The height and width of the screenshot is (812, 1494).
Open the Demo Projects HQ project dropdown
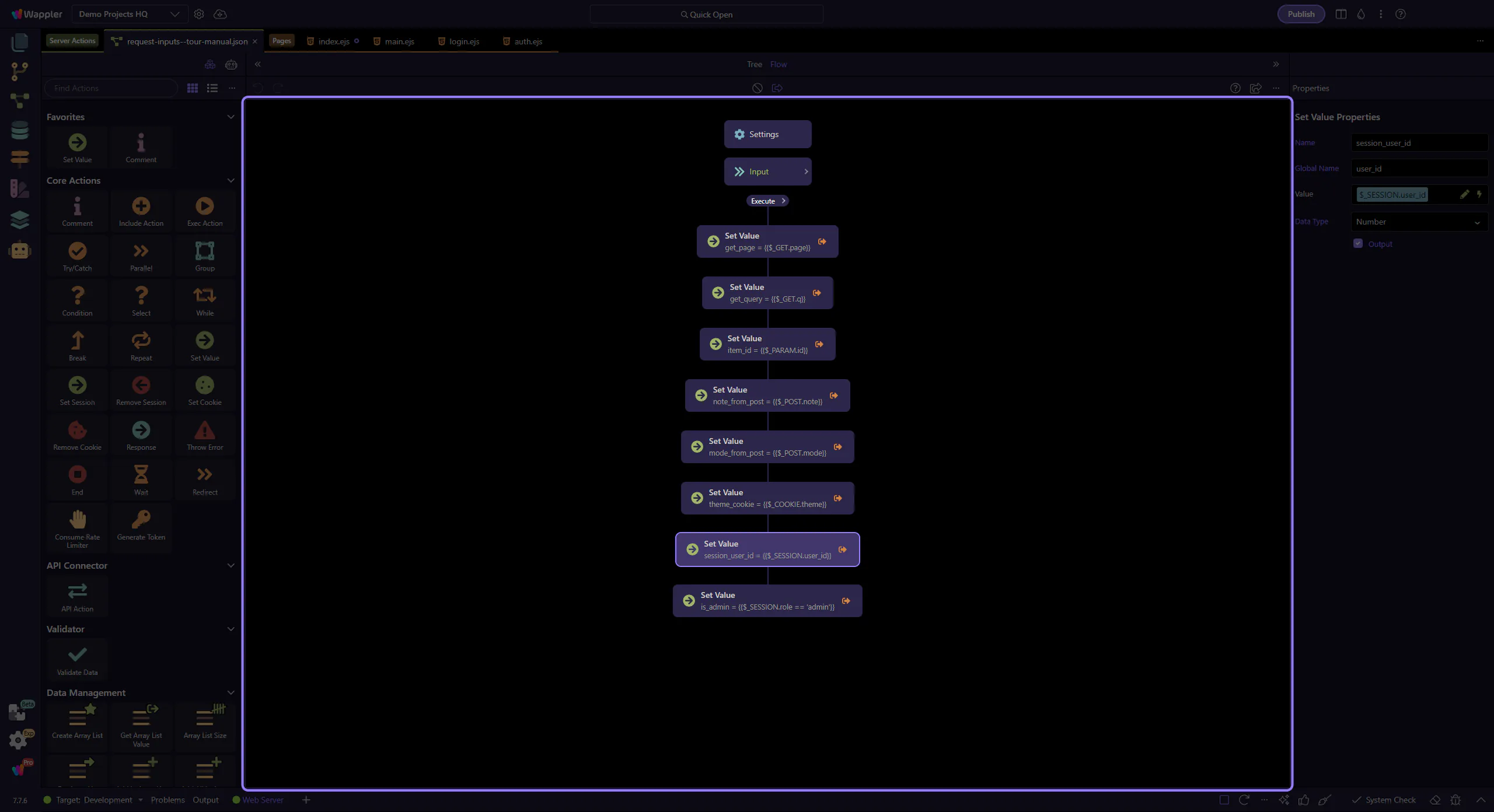130,14
